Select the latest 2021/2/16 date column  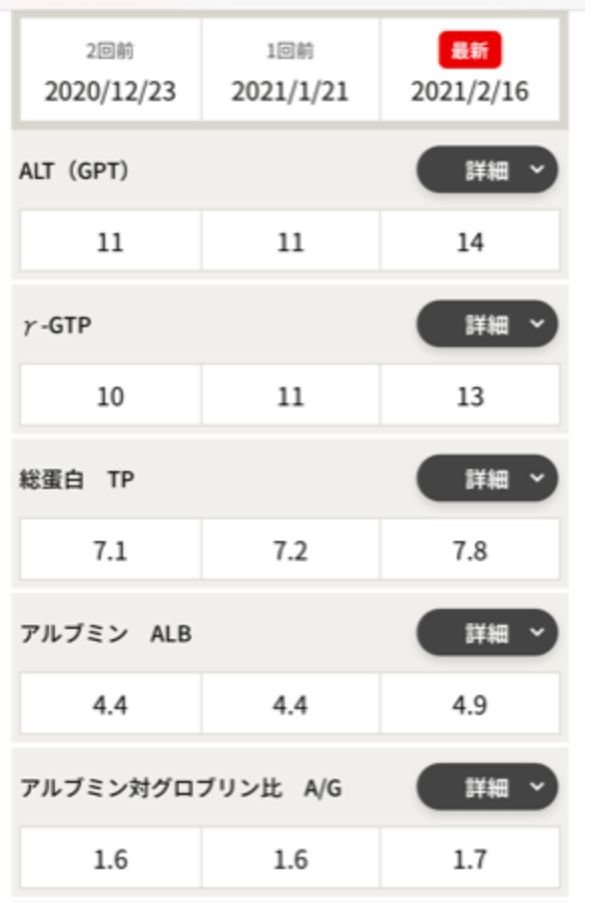click(x=470, y=70)
